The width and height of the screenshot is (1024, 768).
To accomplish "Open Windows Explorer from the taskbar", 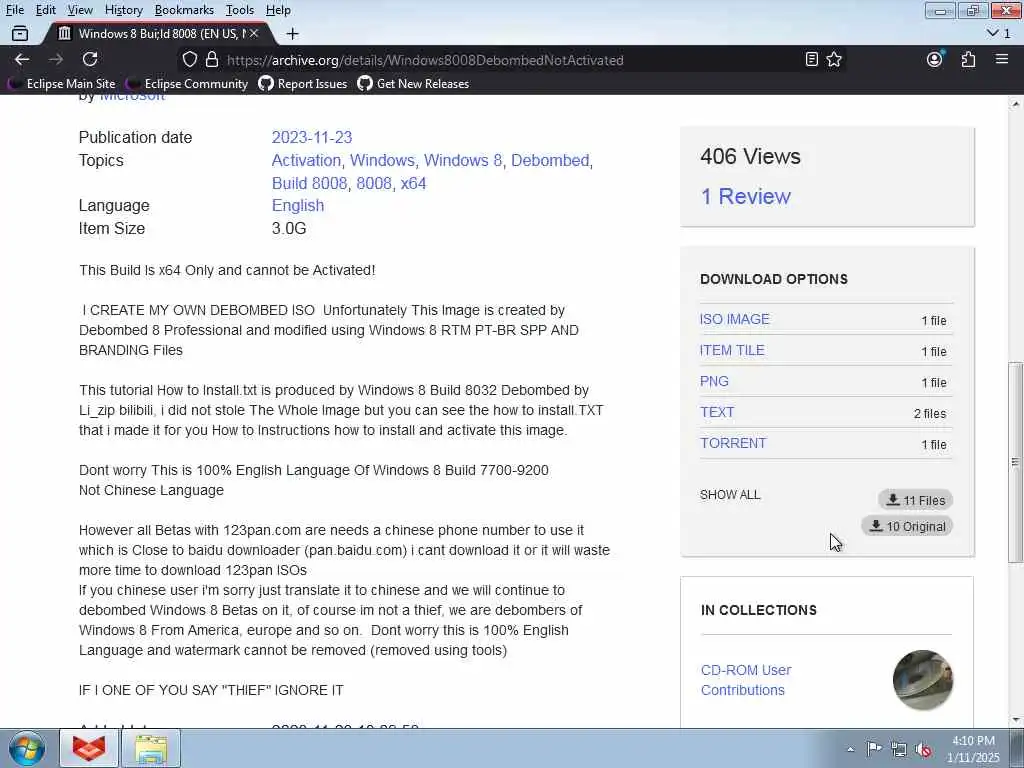I will coord(151,748).
